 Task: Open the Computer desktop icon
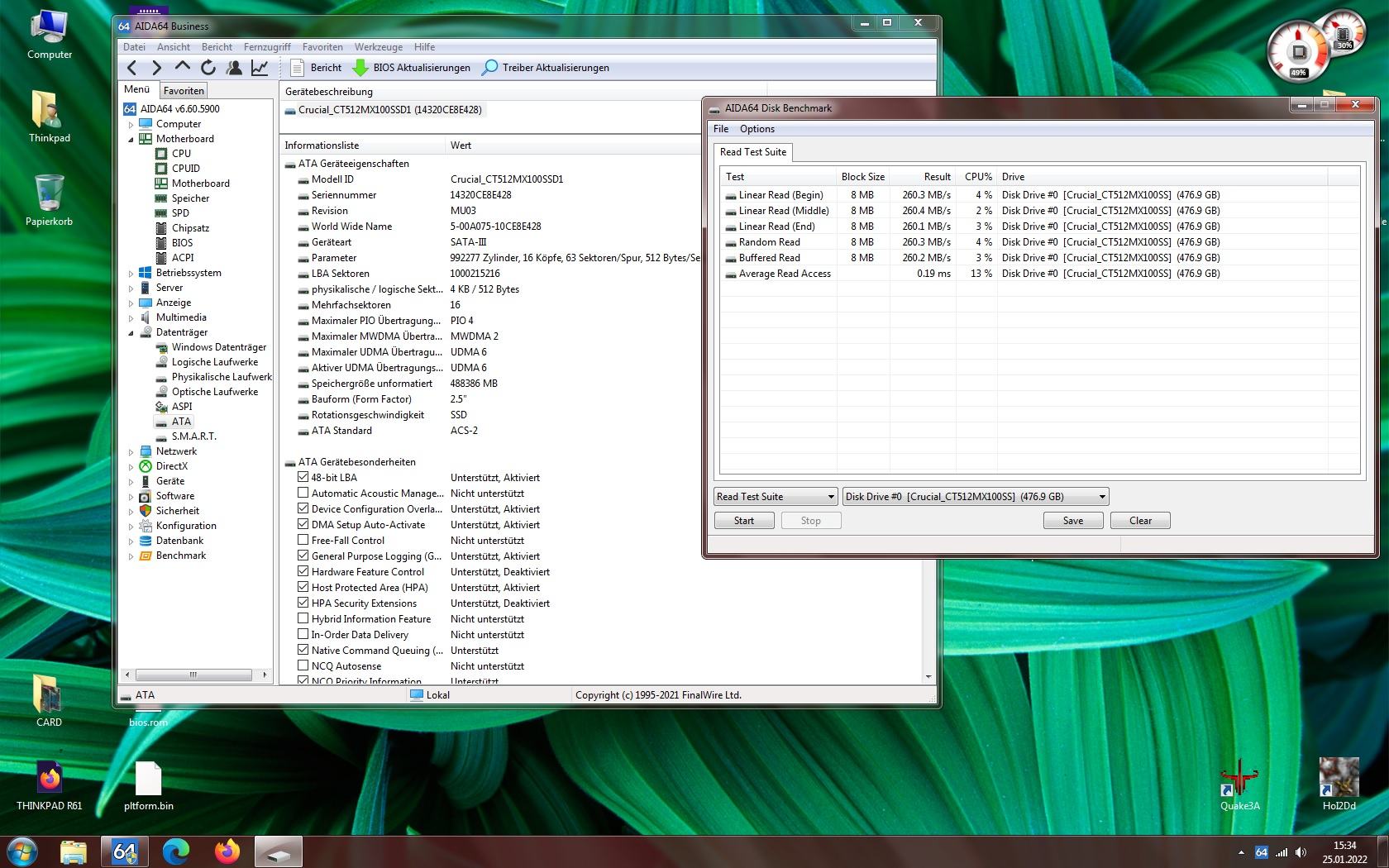coord(50,35)
